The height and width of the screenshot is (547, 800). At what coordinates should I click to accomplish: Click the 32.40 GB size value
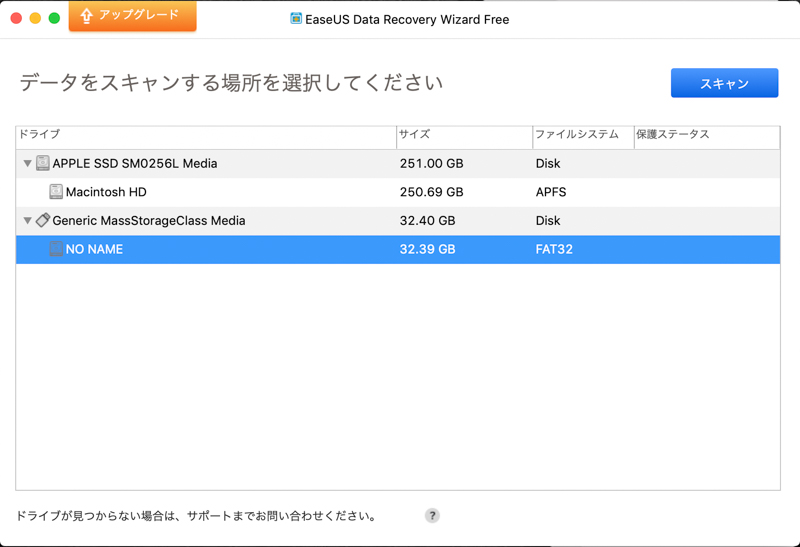pyautogui.click(x=428, y=220)
